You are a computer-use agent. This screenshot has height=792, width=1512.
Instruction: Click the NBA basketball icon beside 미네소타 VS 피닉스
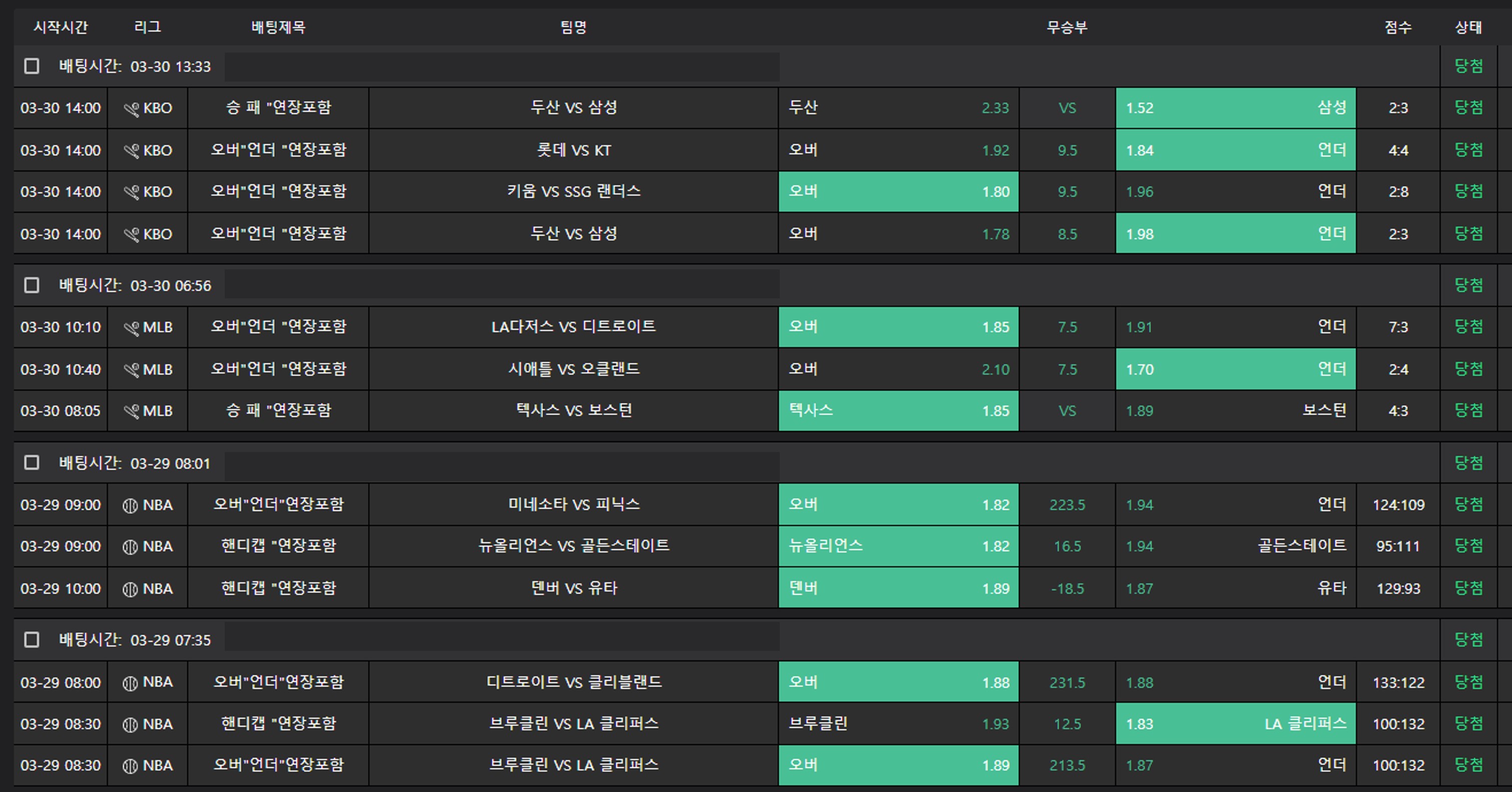[130, 506]
